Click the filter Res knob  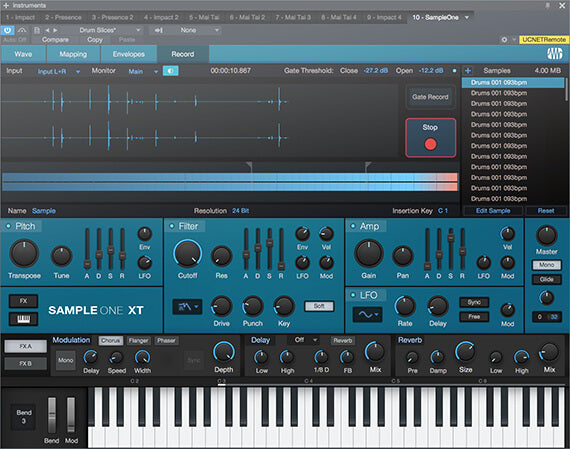pyautogui.click(x=221, y=256)
